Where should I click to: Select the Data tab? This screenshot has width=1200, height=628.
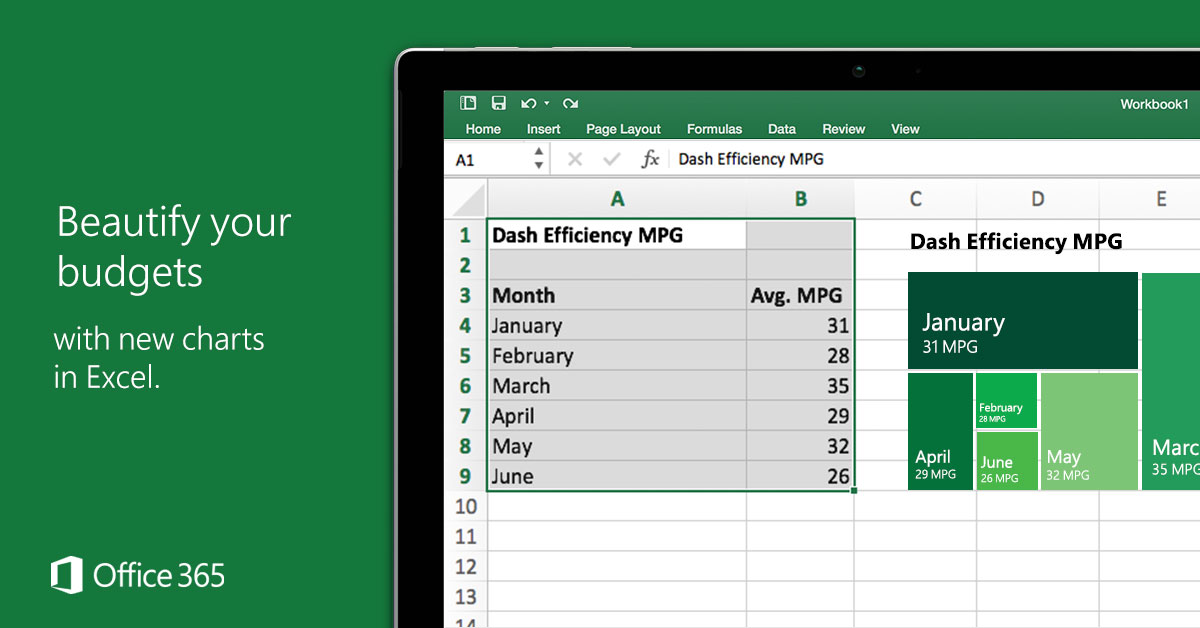point(782,129)
